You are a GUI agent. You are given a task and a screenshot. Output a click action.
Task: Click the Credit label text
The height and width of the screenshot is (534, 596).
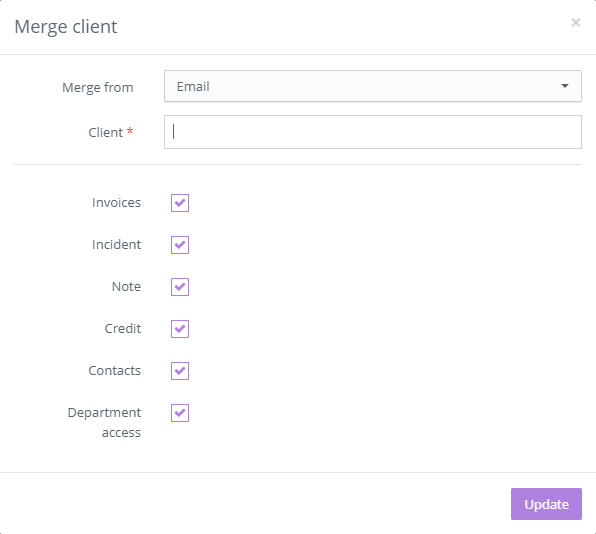click(x=122, y=328)
